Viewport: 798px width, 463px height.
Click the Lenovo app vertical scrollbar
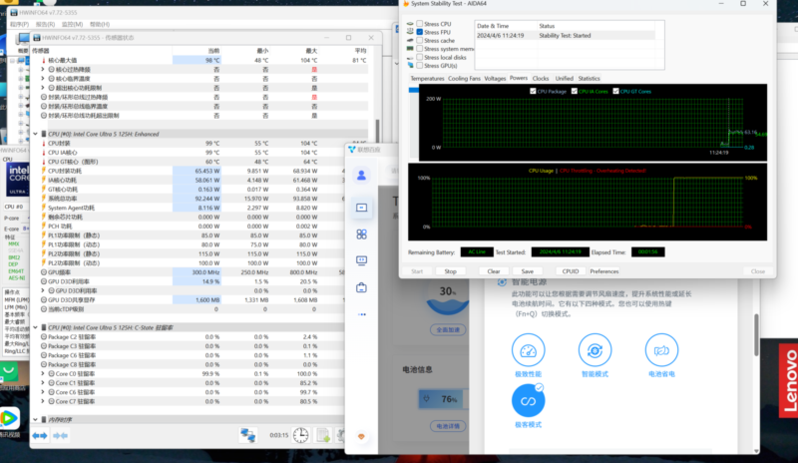click(x=756, y=335)
